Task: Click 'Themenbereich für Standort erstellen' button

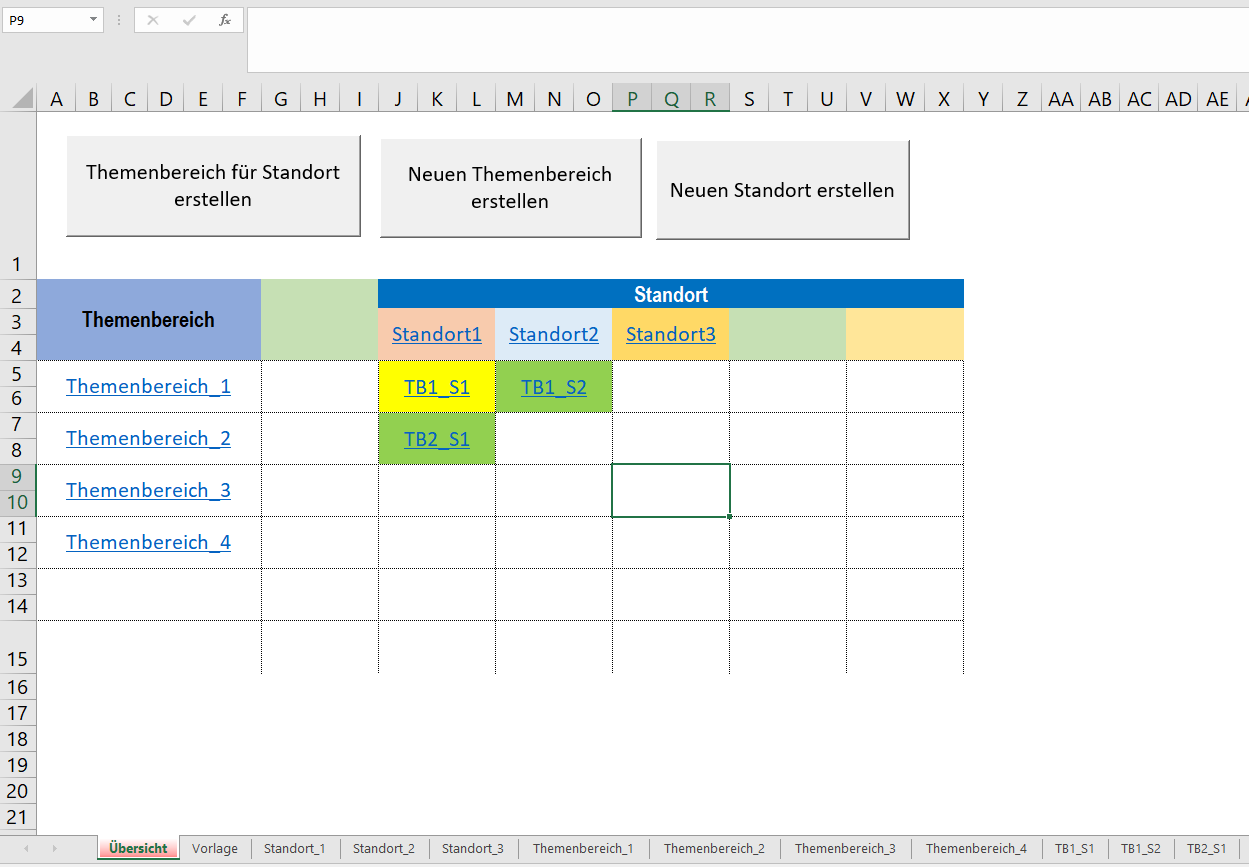Action: (x=213, y=186)
